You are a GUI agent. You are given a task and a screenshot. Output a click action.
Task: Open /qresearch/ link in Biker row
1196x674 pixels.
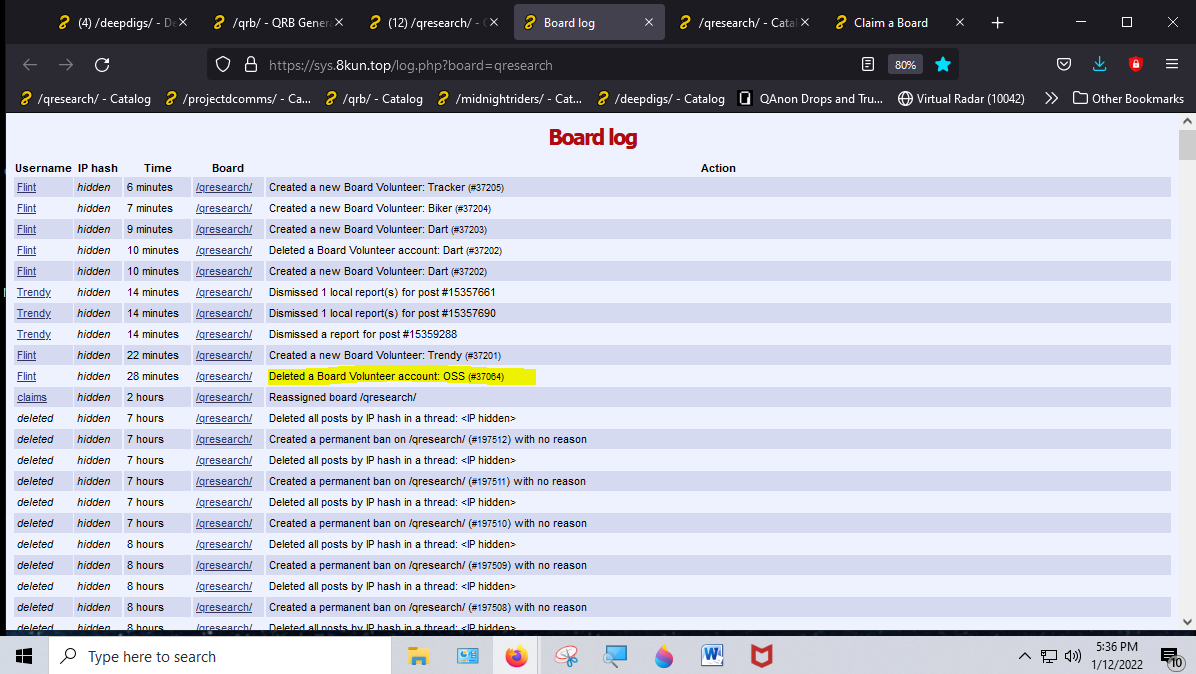click(223, 209)
